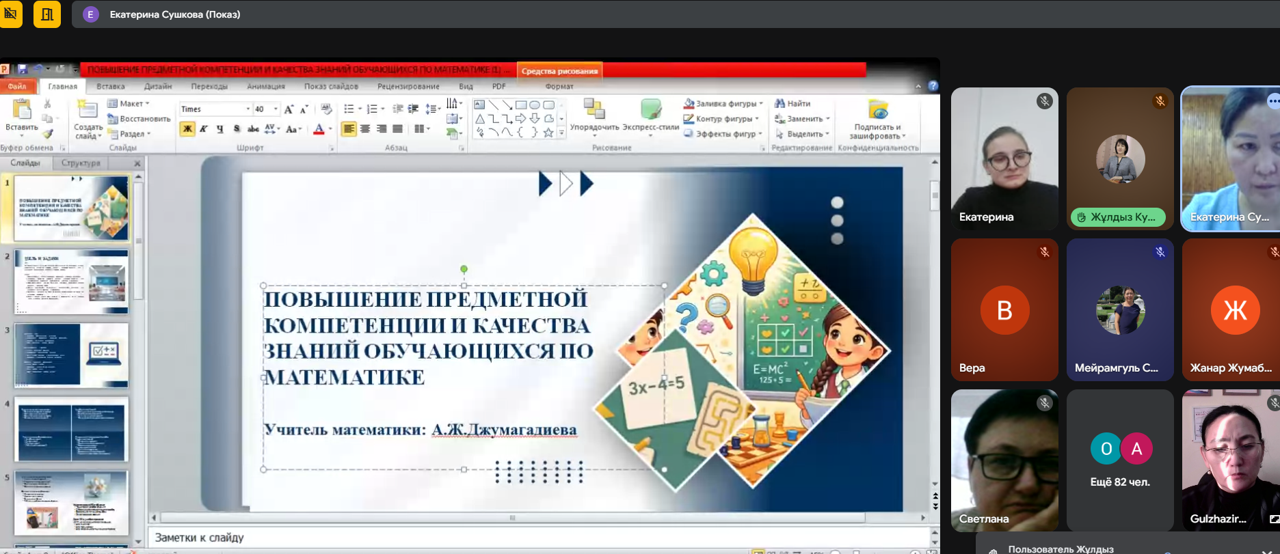Click the font color red A button
The height and width of the screenshot is (554, 1280).
coord(318,129)
